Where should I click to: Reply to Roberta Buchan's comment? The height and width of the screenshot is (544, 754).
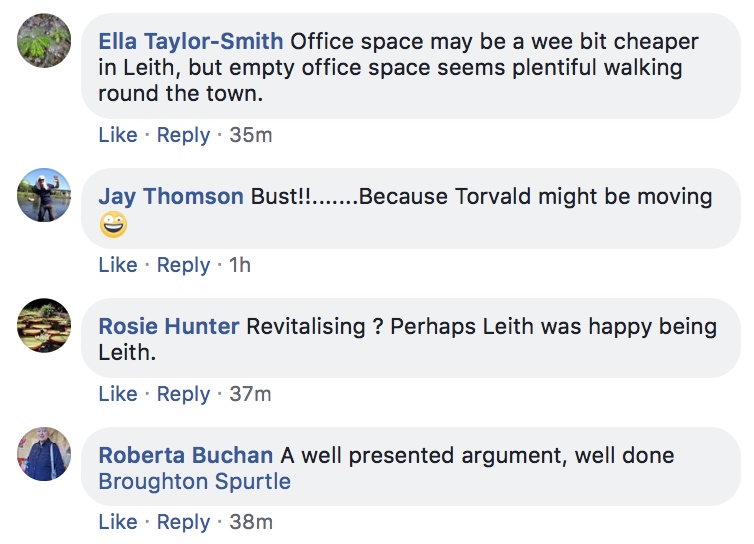tap(183, 522)
